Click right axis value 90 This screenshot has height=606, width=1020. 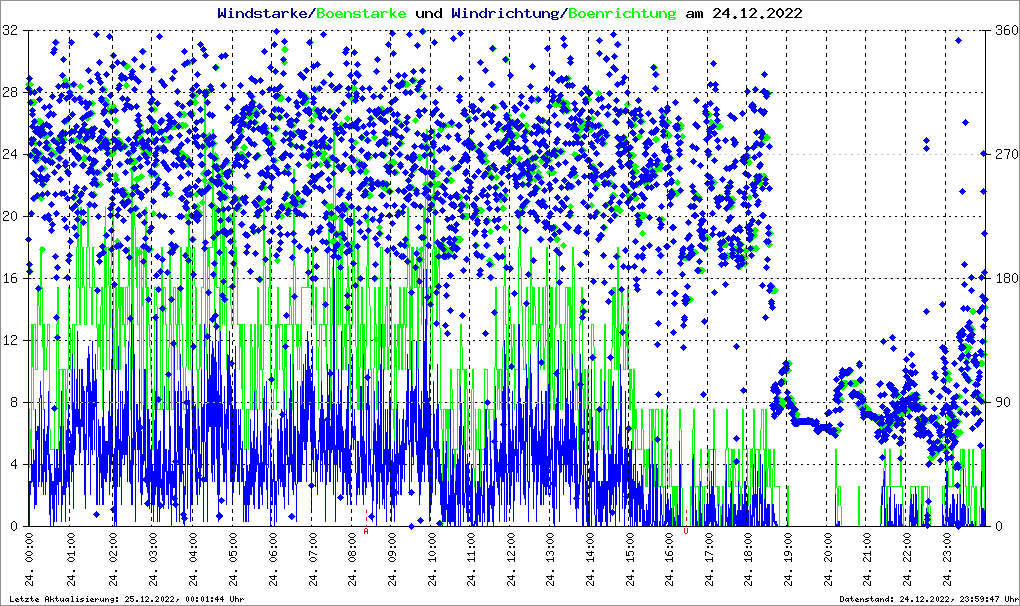click(1004, 402)
